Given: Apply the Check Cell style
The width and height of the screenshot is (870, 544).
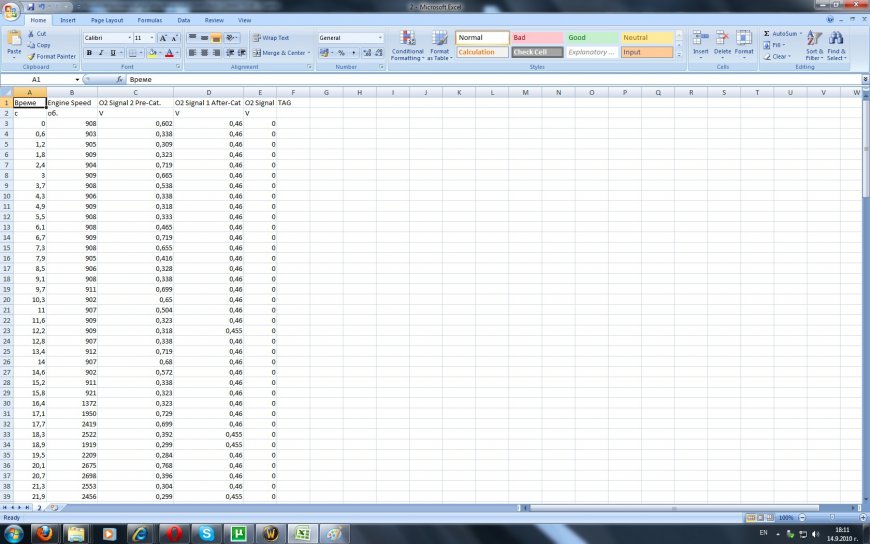Looking at the screenshot, I should pyautogui.click(x=537, y=52).
